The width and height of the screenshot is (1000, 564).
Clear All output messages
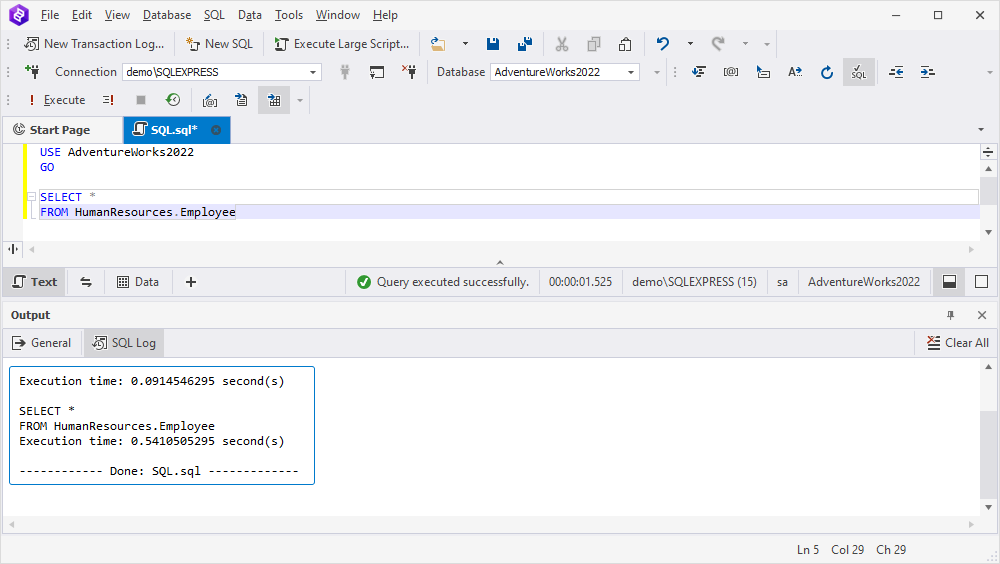[x=958, y=343]
